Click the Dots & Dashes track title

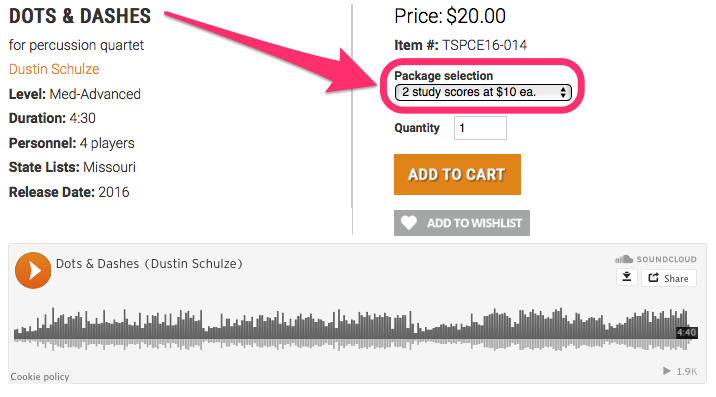pyautogui.click(x=149, y=264)
